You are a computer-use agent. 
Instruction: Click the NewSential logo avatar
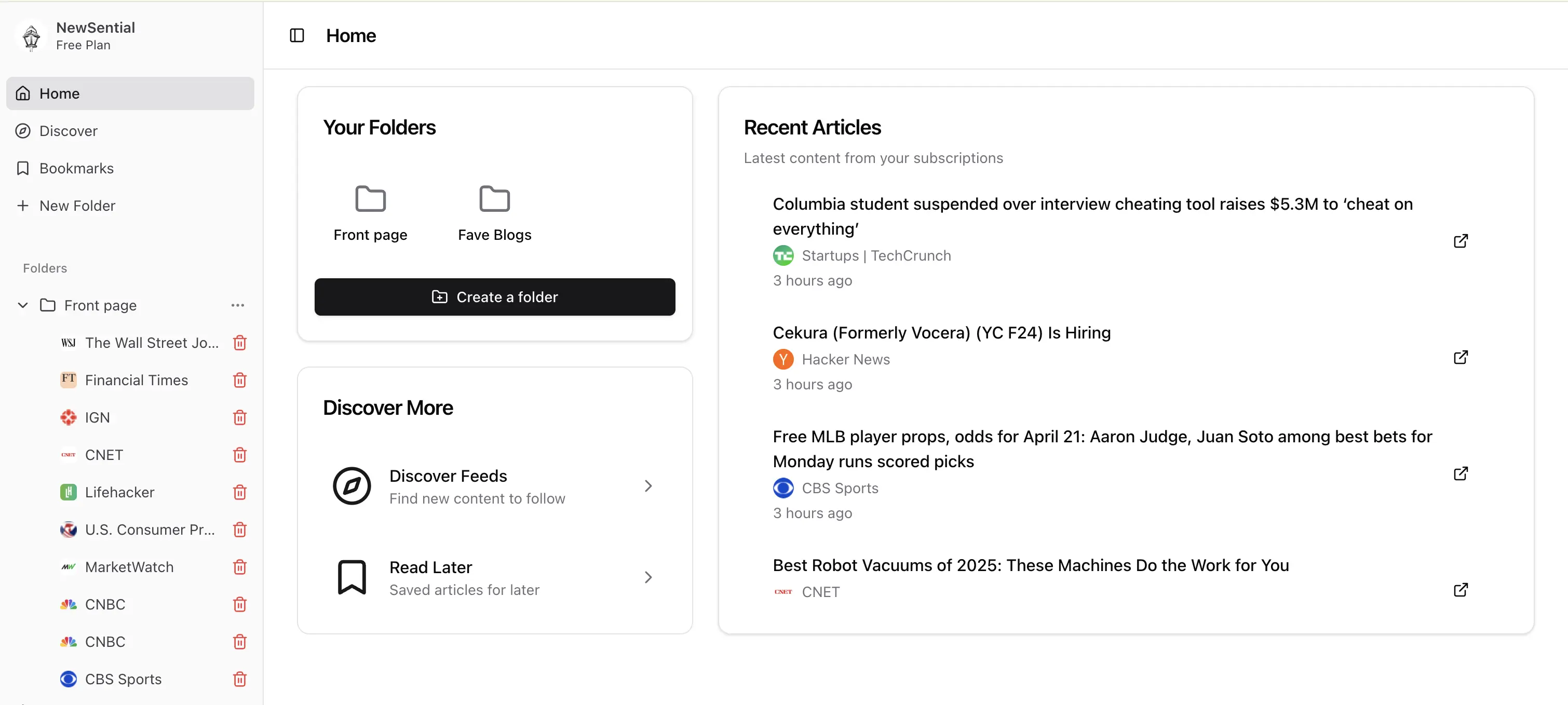click(31, 36)
